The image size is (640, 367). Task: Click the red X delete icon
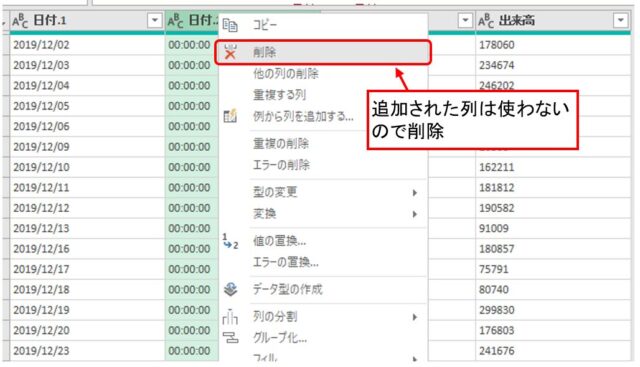point(230,52)
